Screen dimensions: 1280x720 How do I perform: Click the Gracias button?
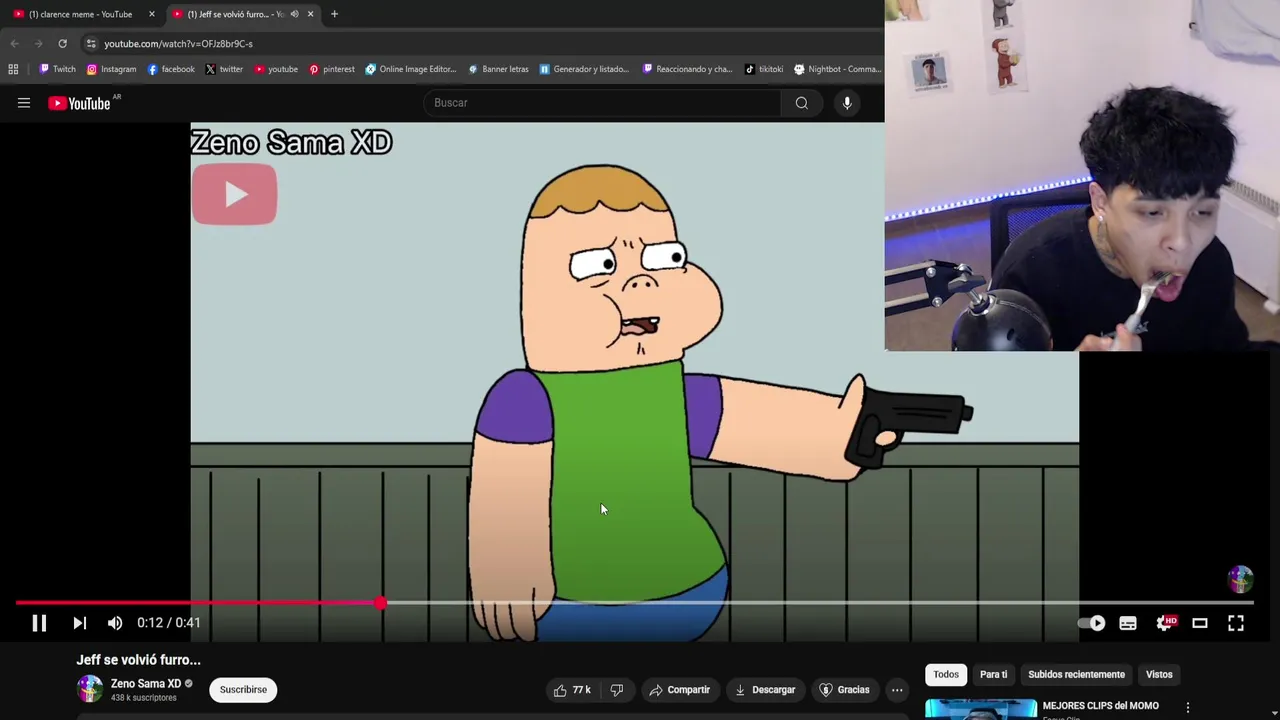point(844,690)
